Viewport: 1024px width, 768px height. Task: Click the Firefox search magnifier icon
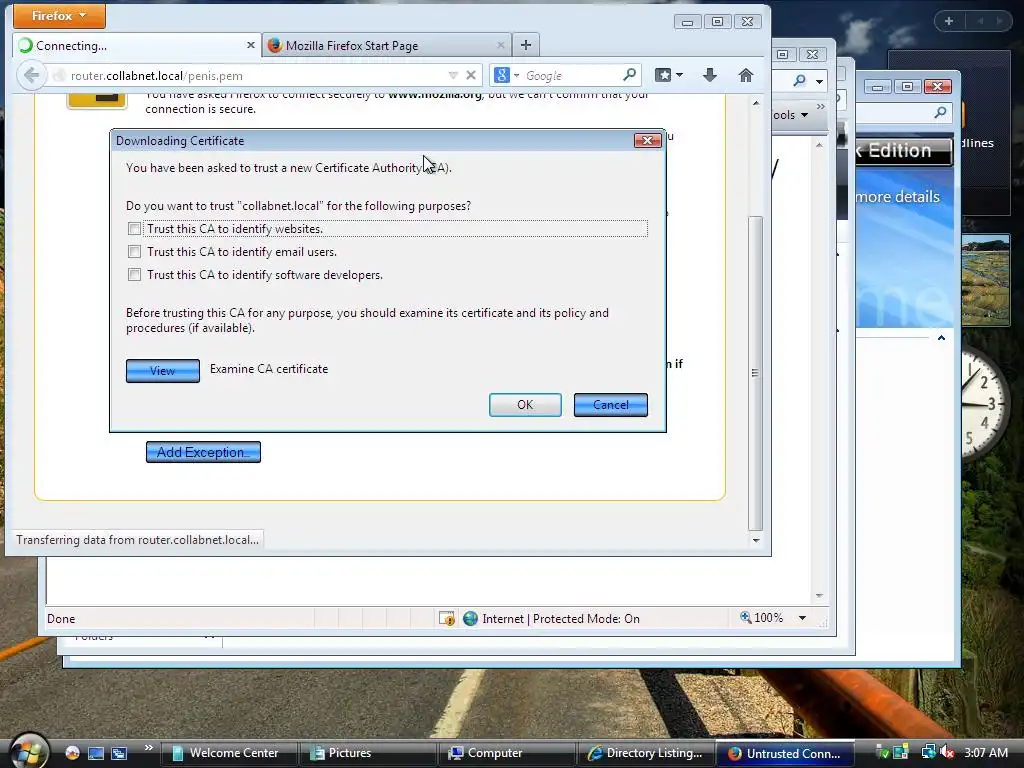click(x=630, y=75)
